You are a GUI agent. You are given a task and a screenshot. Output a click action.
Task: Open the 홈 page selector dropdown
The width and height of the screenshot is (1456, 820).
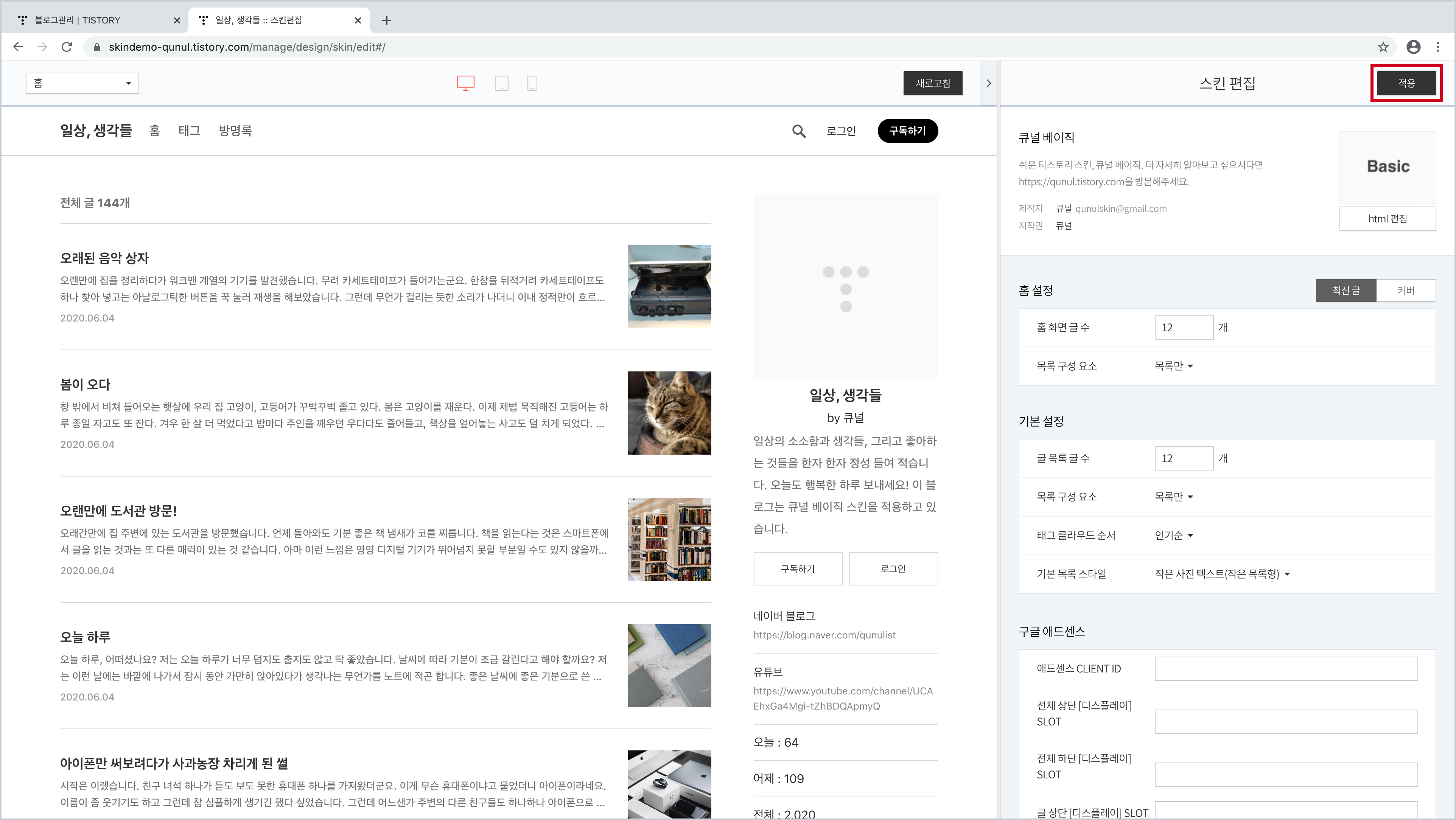pyautogui.click(x=82, y=83)
